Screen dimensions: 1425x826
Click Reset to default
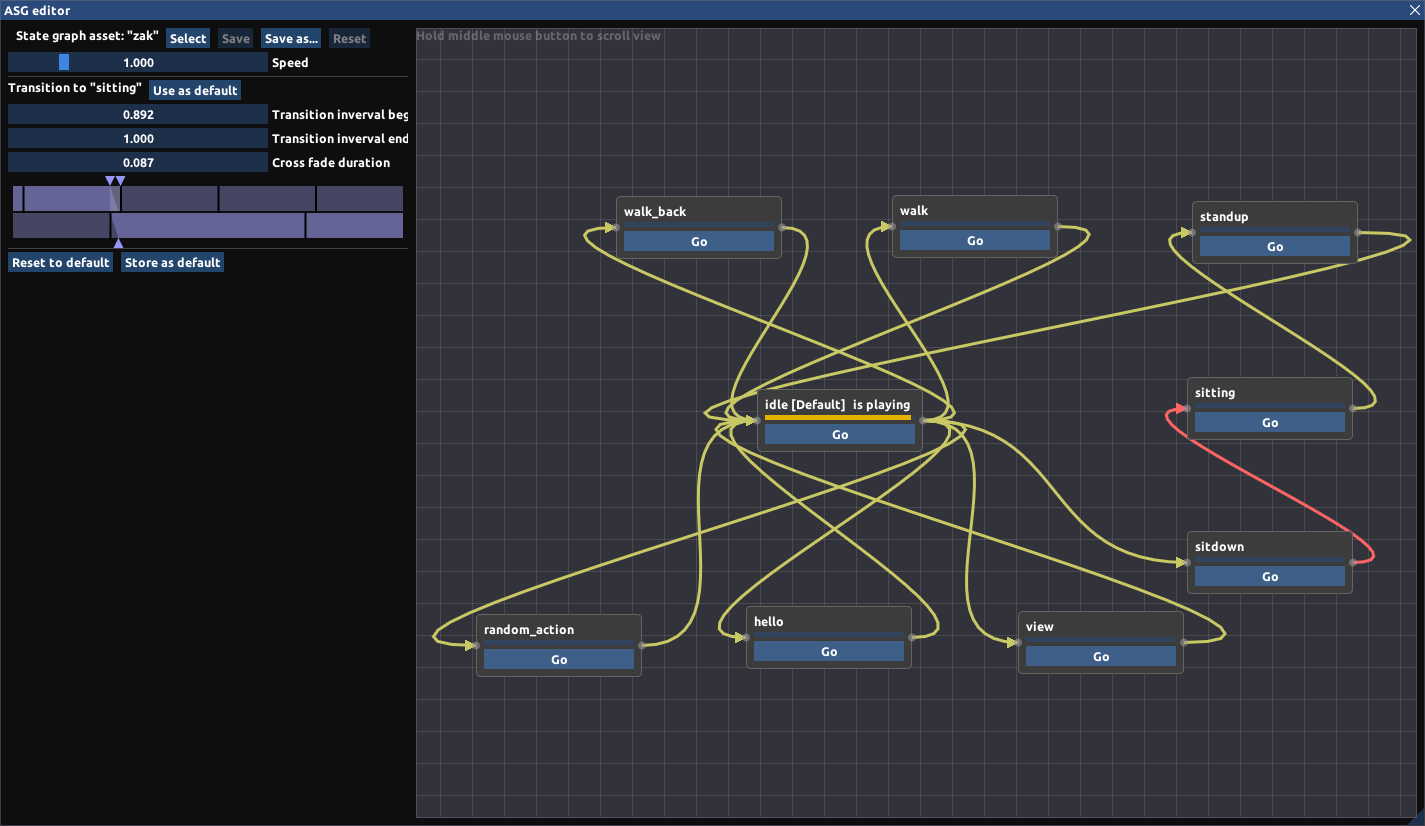click(x=61, y=262)
